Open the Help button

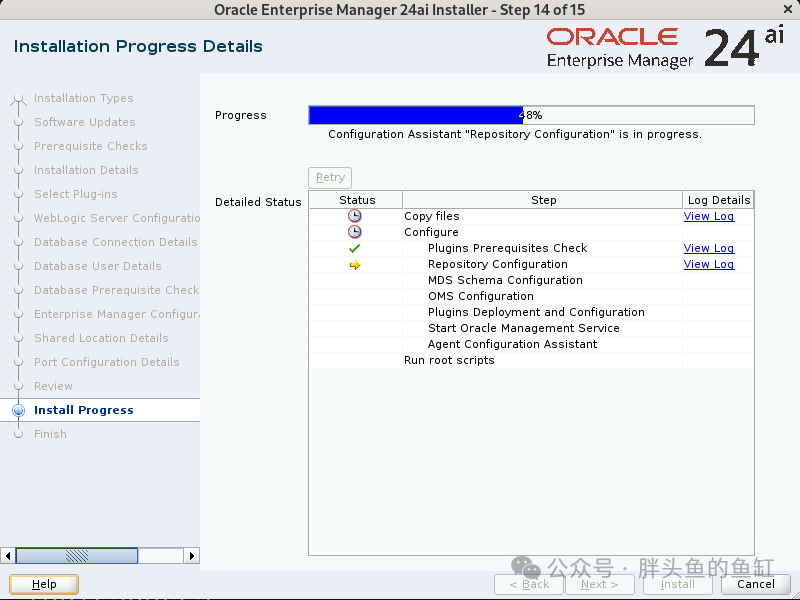44,584
